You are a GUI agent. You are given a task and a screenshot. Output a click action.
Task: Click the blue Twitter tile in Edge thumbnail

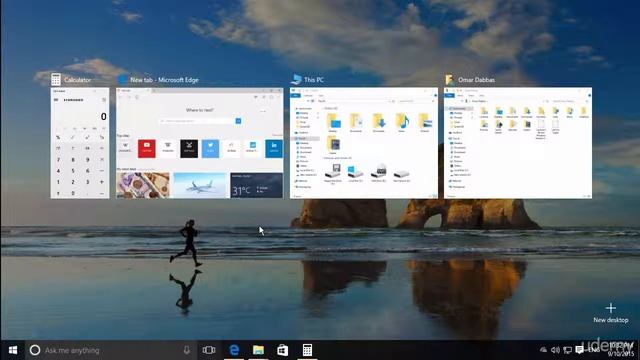coord(210,149)
